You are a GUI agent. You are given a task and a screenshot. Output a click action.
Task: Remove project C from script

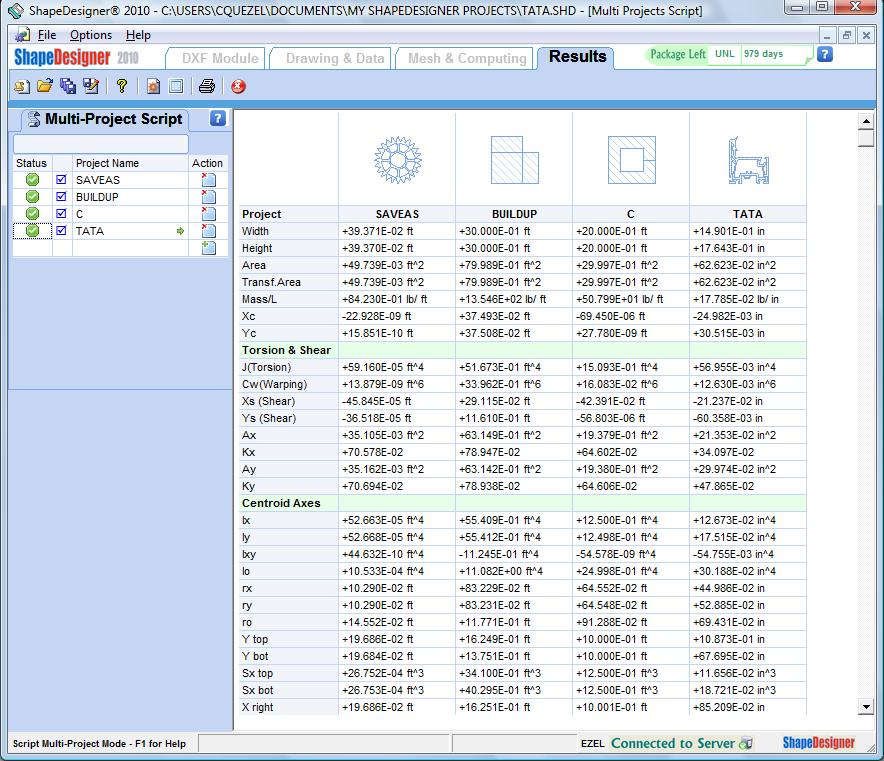[208, 214]
